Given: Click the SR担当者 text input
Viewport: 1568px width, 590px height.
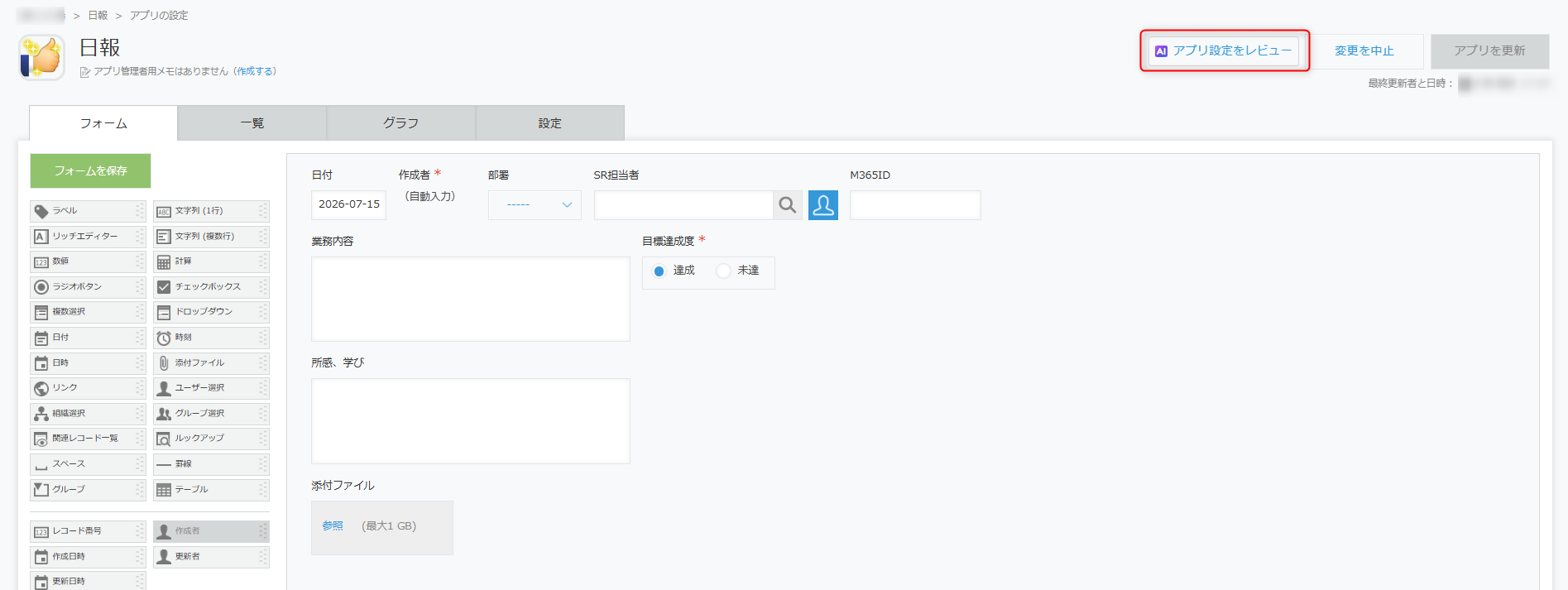Looking at the screenshot, I should 683,205.
